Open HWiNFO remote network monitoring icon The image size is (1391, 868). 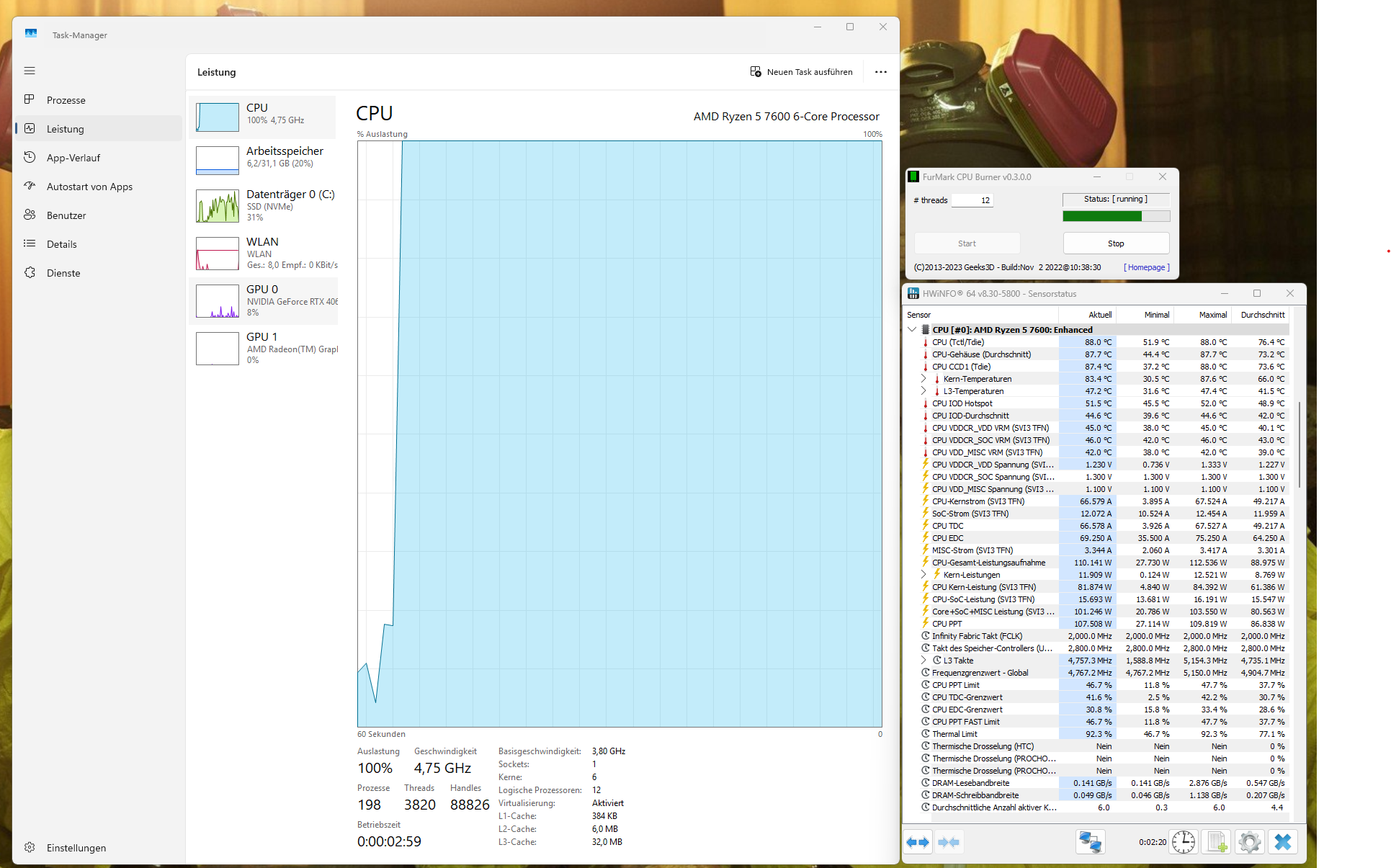click(1090, 842)
